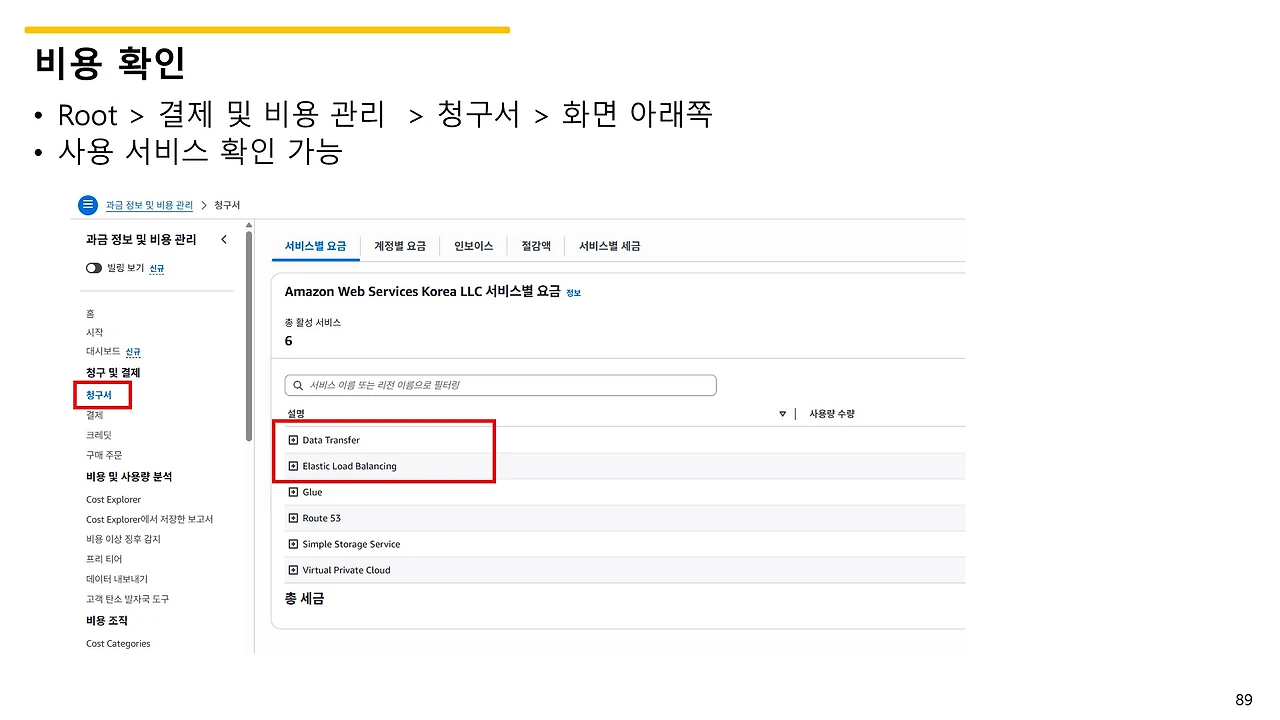
Task: Click the magnifier icon in the filter box
Action: click(297, 384)
